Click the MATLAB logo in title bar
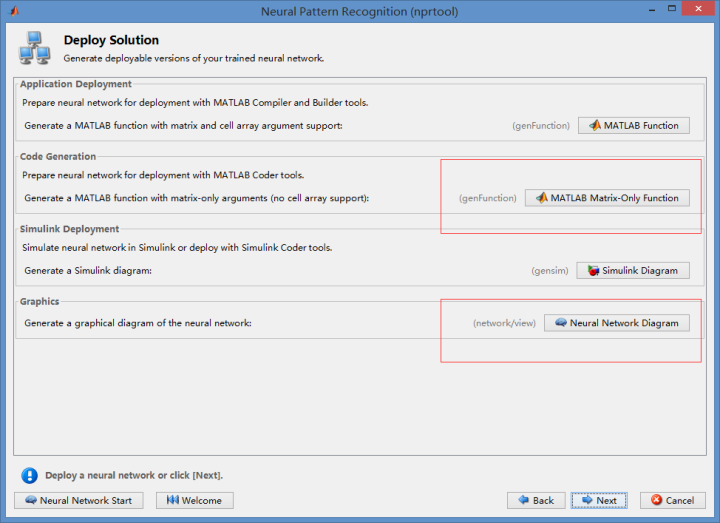Image resolution: width=720 pixels, height=523 pixels. [x=14, y=11]
